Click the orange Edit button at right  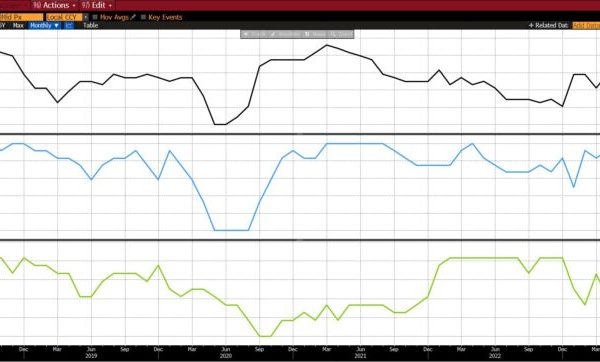point(586,25)
